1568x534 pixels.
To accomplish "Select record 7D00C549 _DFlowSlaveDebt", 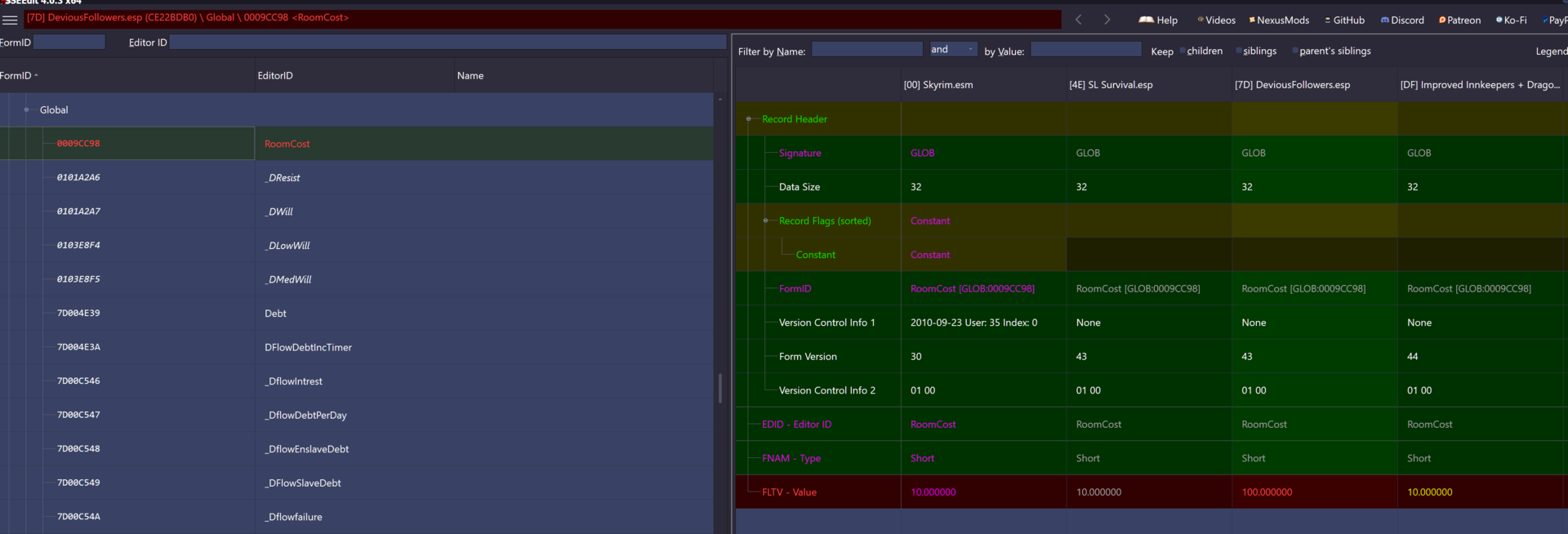I will [356, 483].
